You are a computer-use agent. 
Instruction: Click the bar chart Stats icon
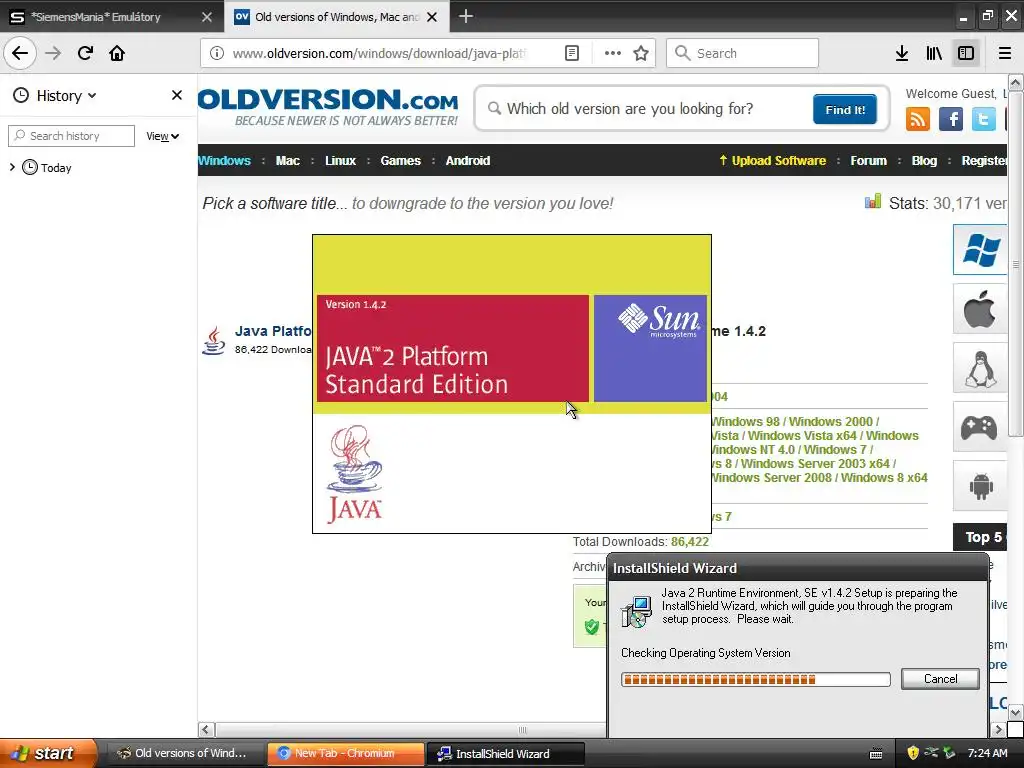[x=873, y=202]
